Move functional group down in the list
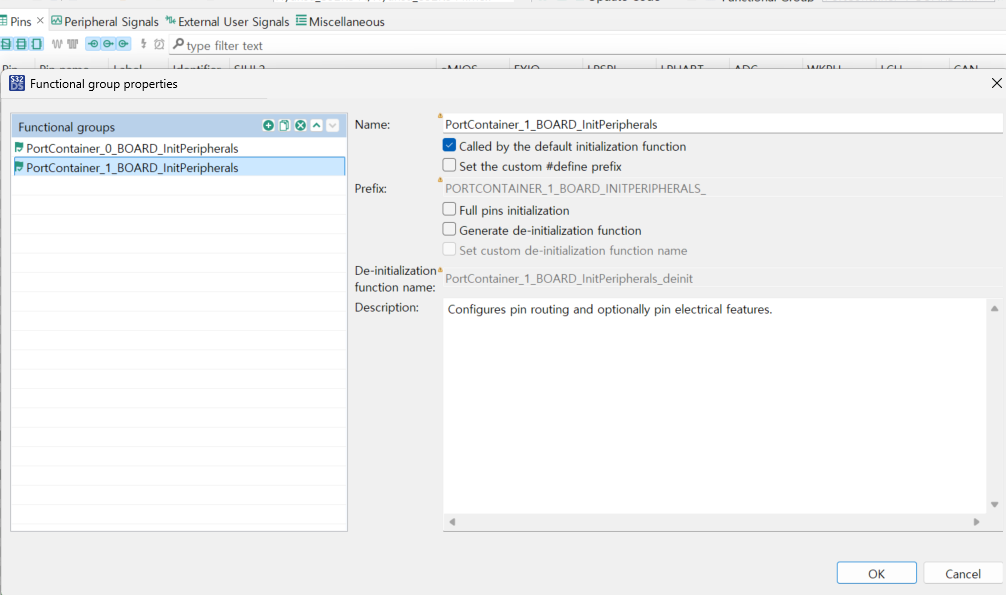 pyautogui.click(x=332, y=125)
